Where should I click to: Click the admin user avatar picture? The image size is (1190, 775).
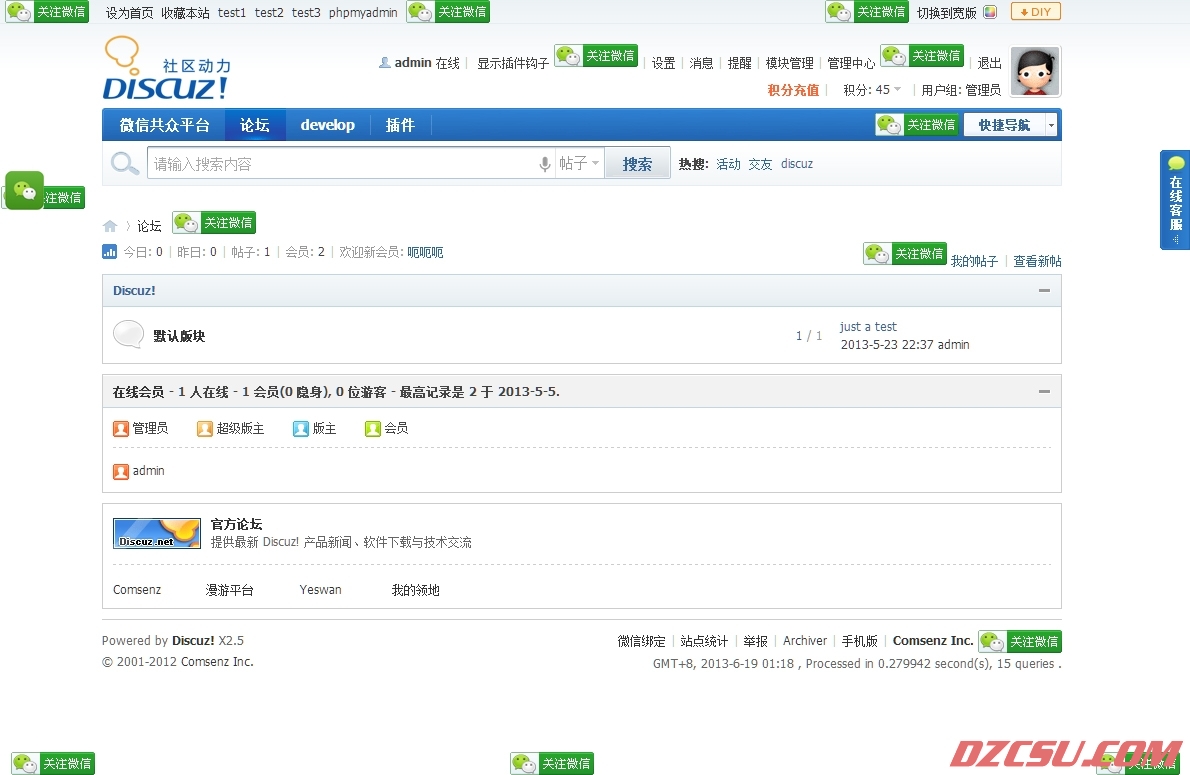click(x=1035, y=71)
